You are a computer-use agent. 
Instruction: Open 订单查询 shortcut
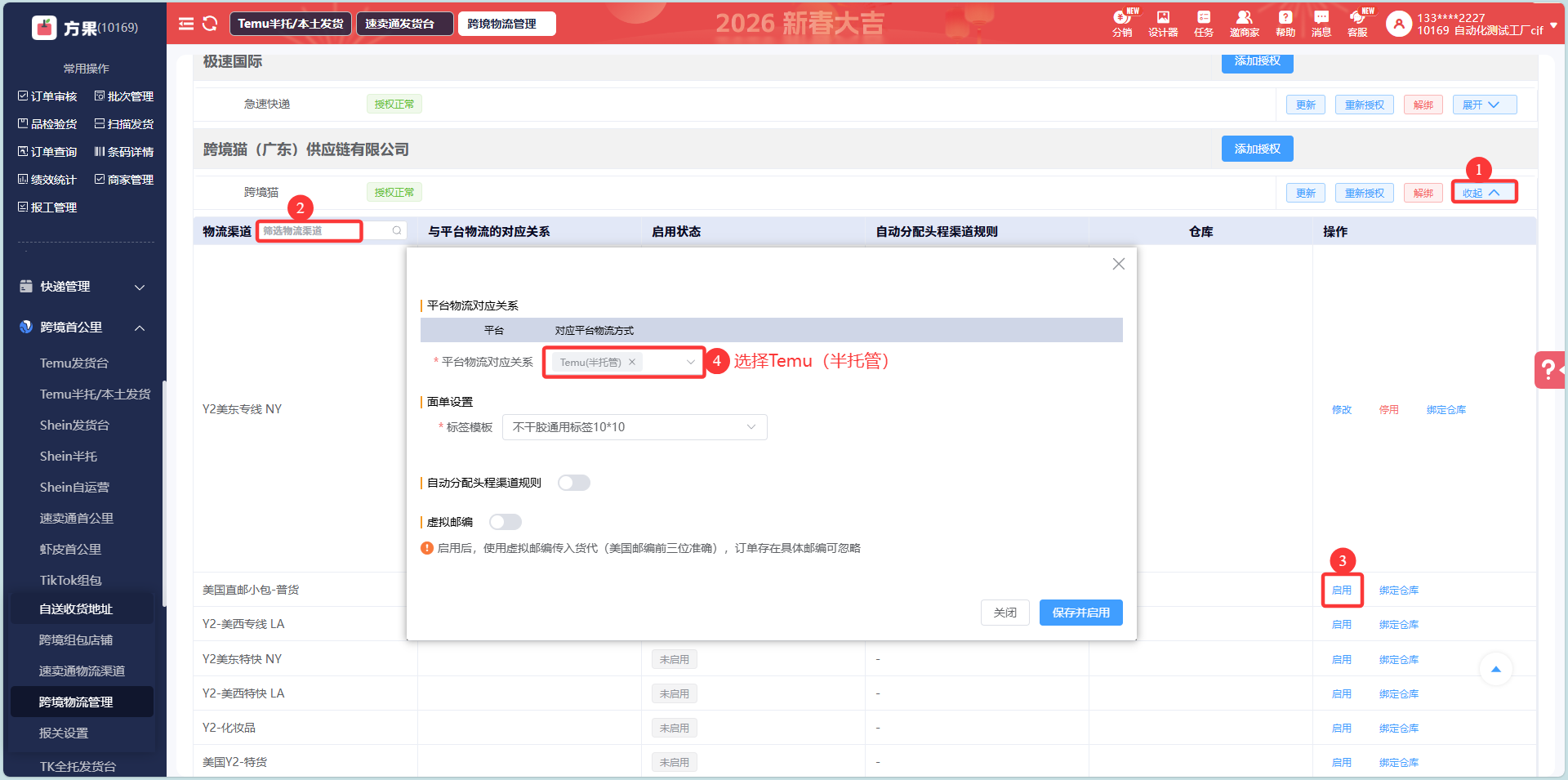[47, 152]
